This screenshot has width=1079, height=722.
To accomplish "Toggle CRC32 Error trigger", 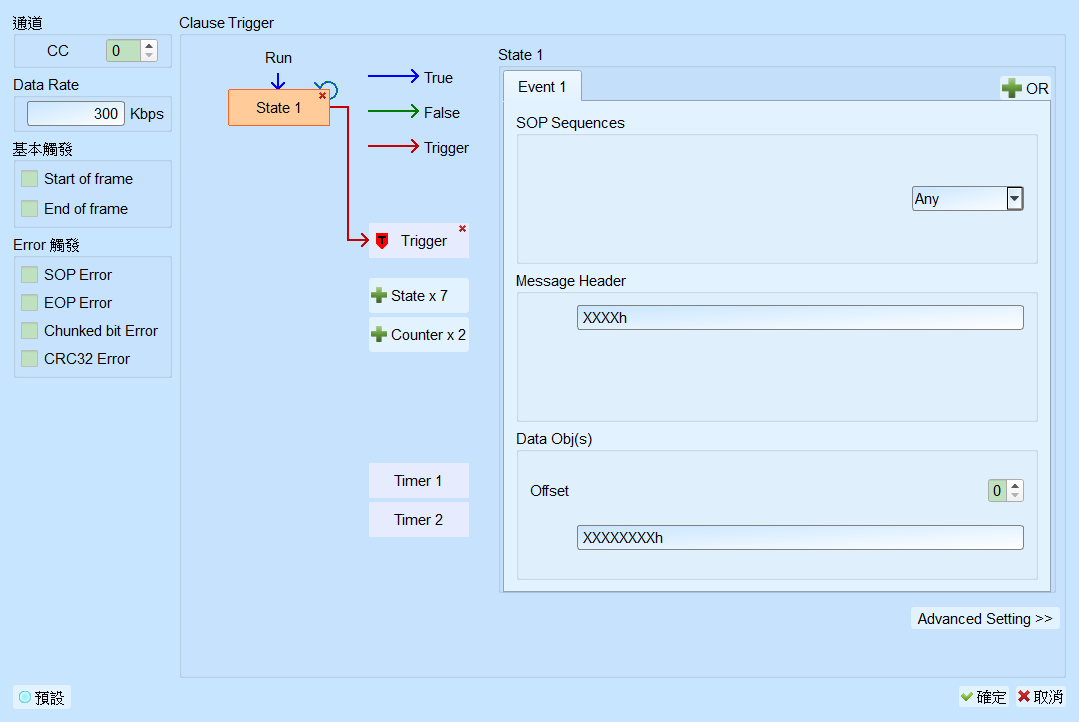I will coord(30,359).
